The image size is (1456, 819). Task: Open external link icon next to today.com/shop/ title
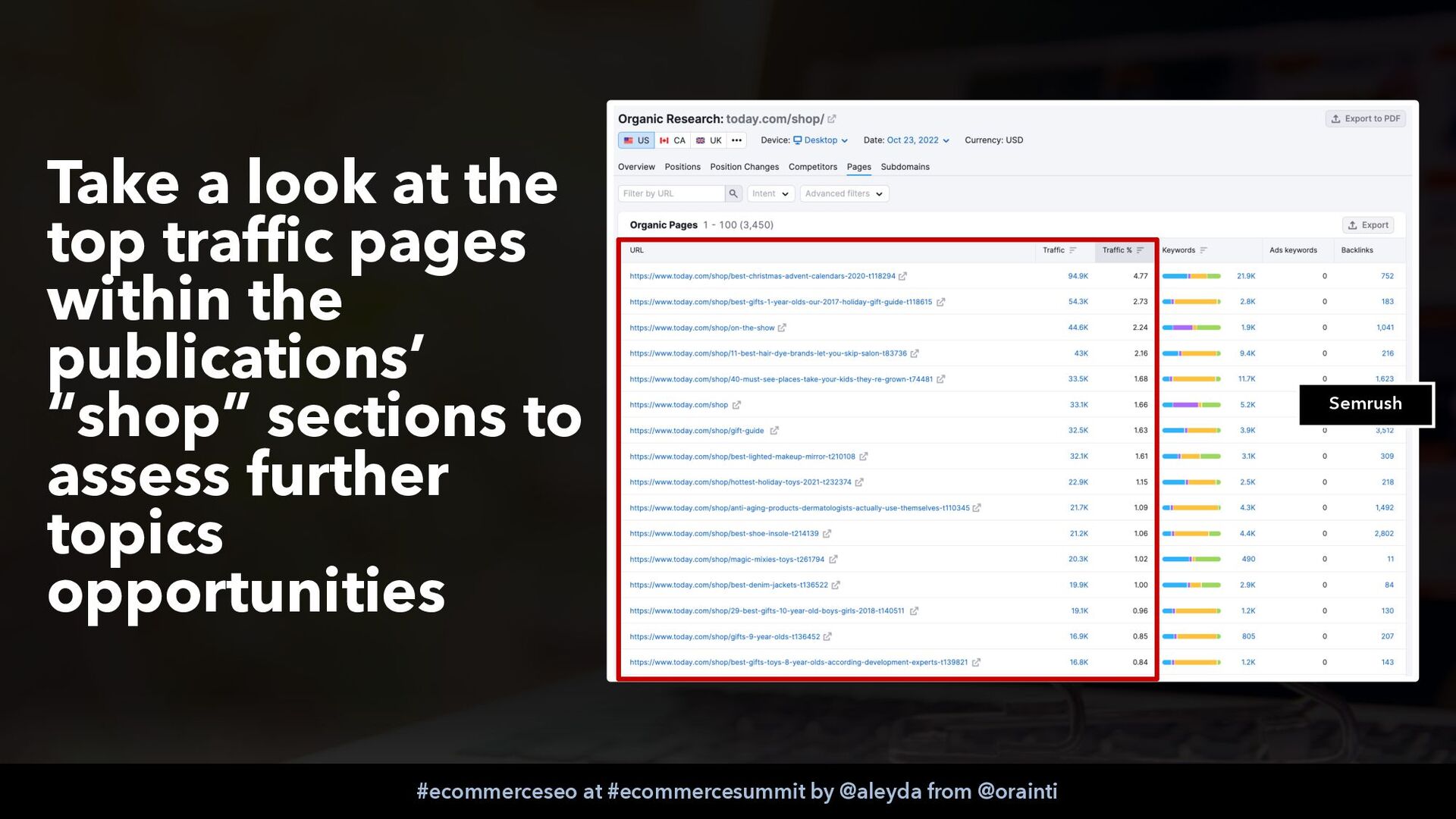(832, 119)
